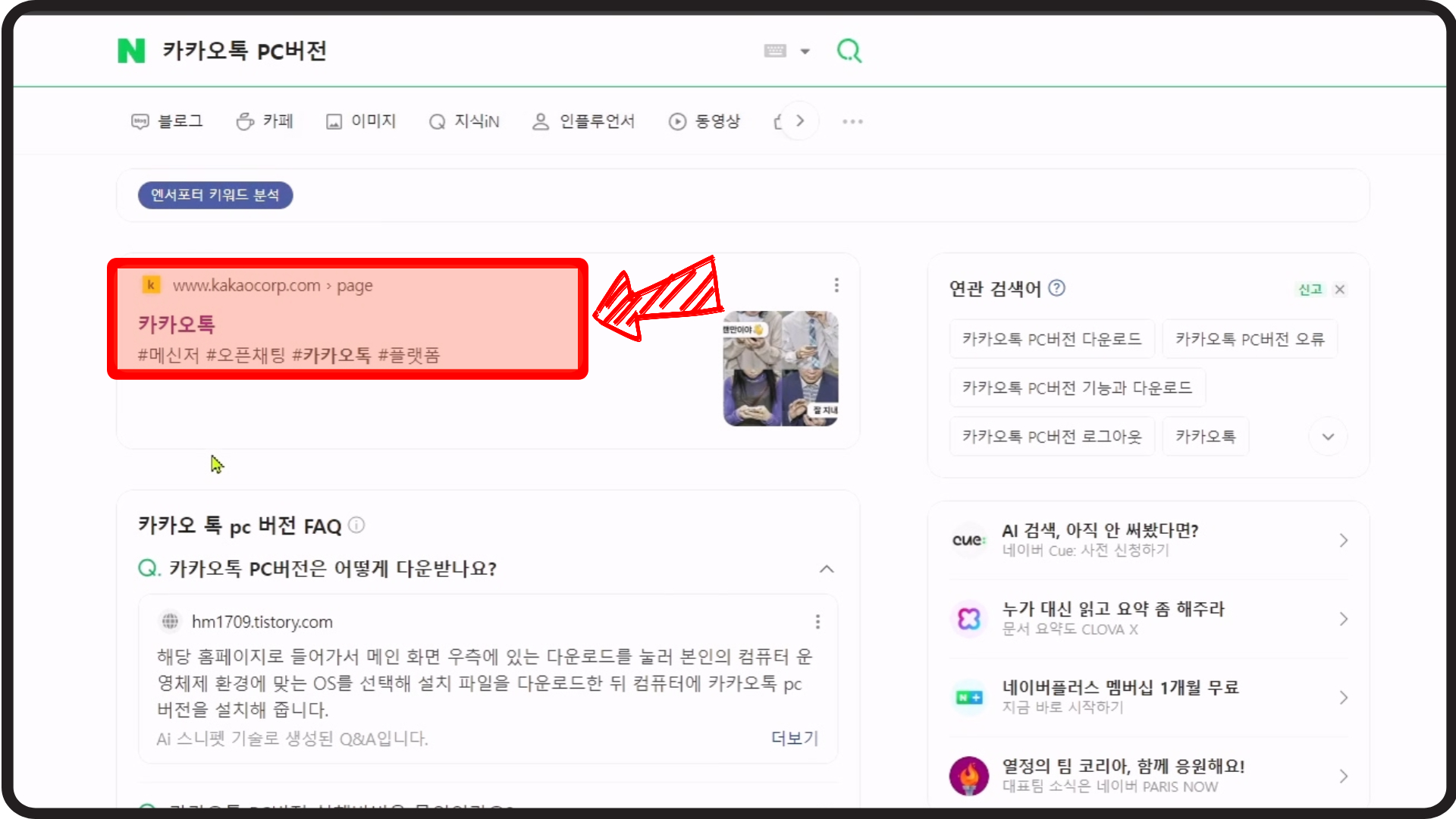Viewport: 1456px width, 819px height.
Task: Click the chevron on the 팀 코리아 row
Action: point(1343,776)
